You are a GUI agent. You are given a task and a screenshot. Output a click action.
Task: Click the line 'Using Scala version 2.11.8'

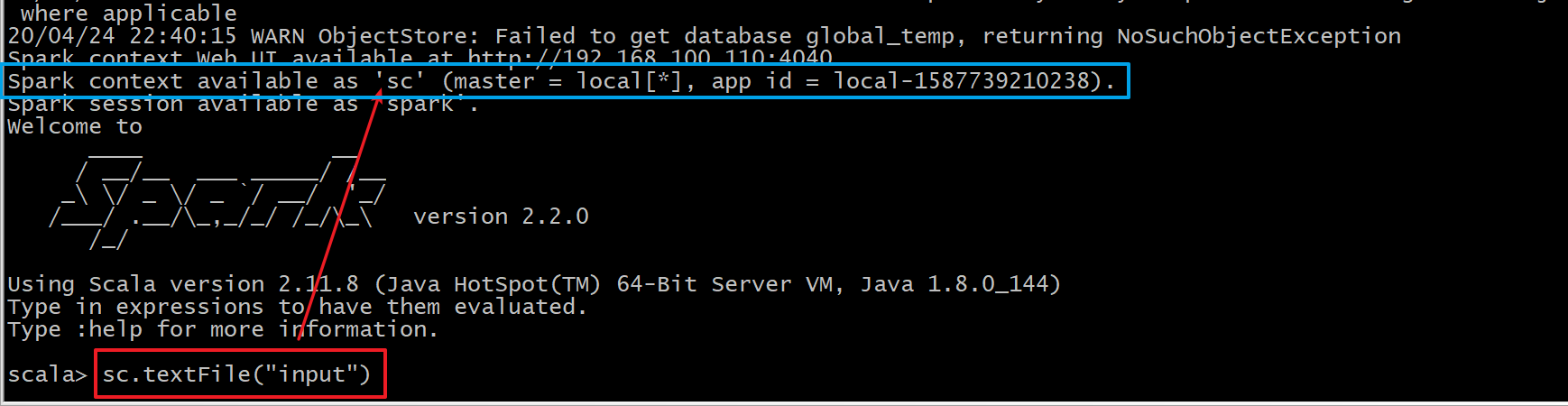534,284
